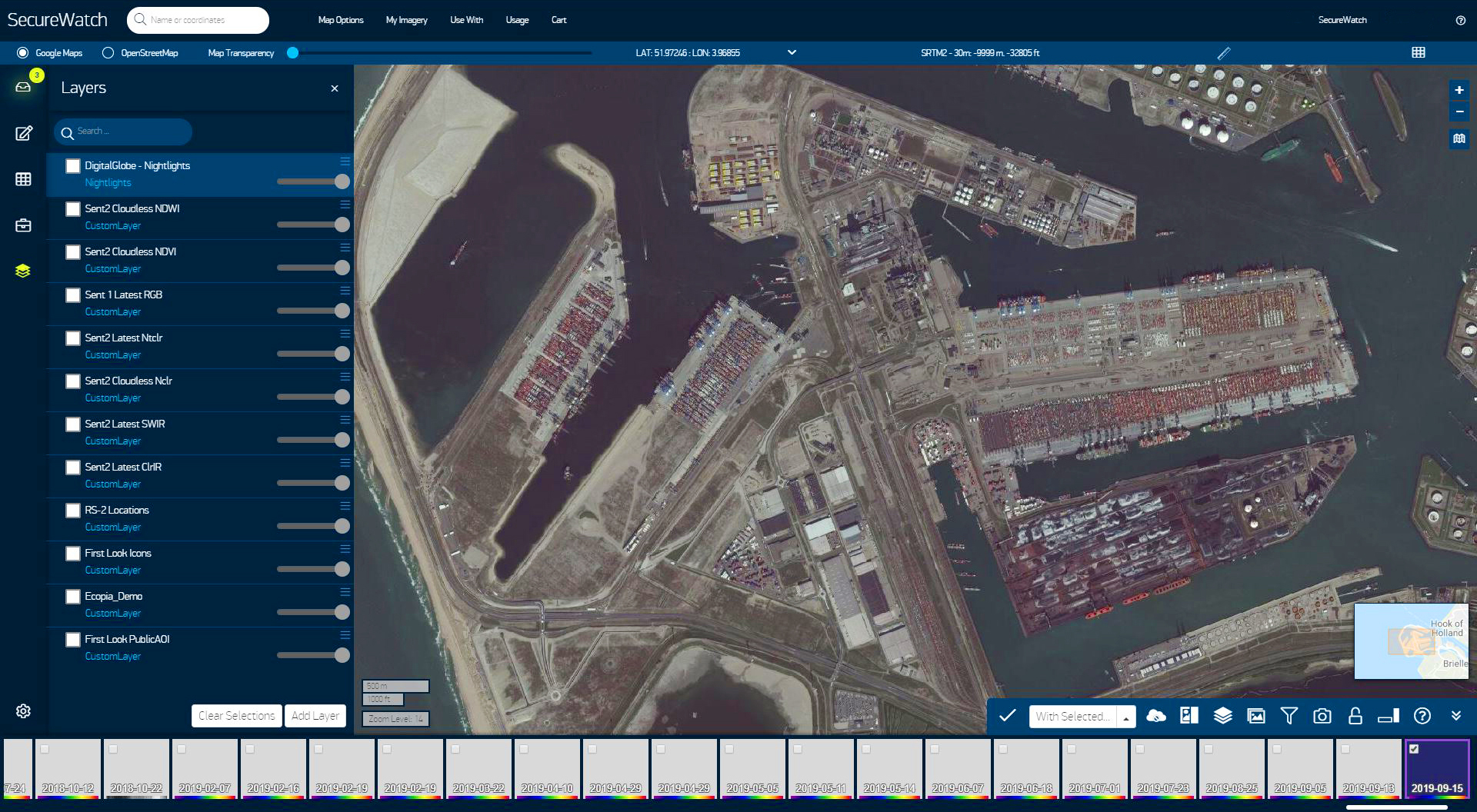This screenshot has width=1477, height=812.
Task: Open the Map Options menu
Action: point(341,20)
